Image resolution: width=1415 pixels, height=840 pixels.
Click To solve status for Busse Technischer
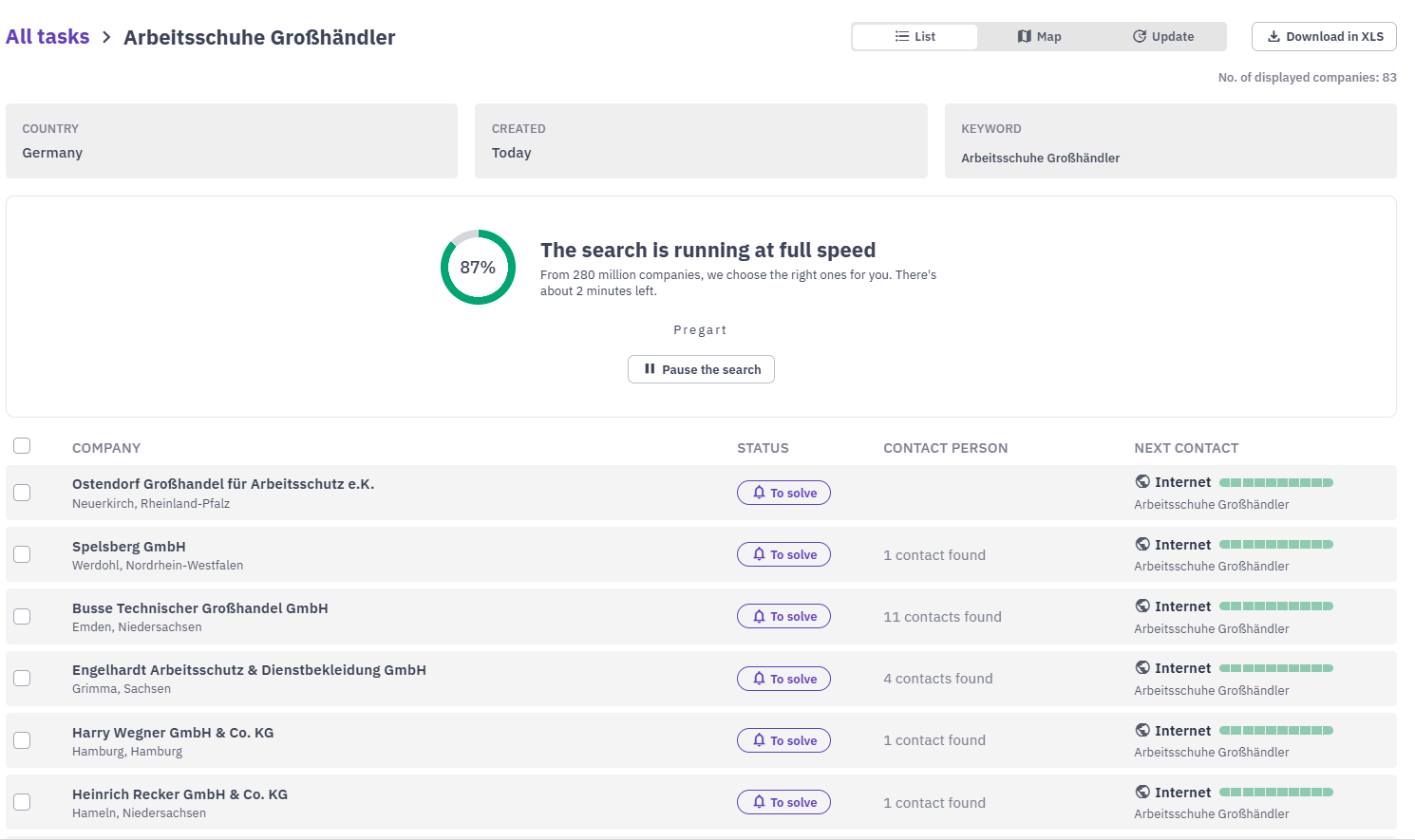783,616
